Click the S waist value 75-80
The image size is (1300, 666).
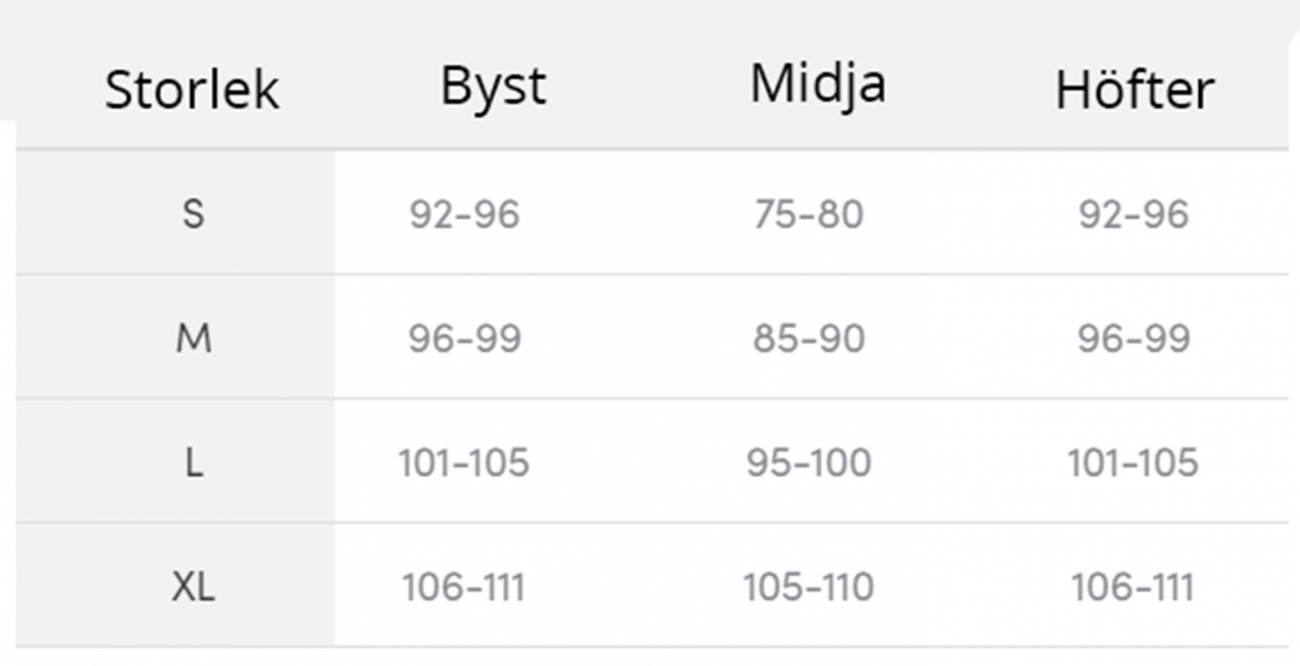(x=808, y=214)
